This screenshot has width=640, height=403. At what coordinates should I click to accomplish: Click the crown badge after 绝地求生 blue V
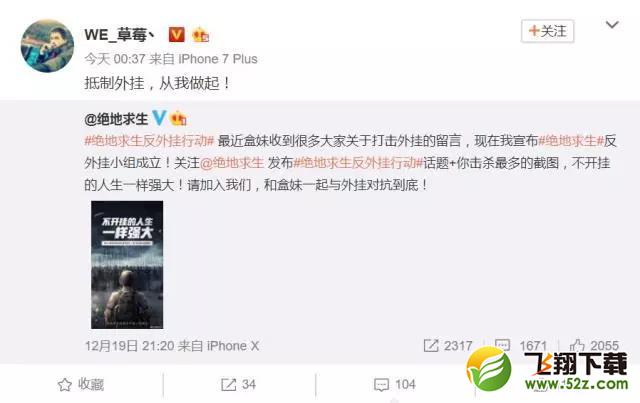pyautogui.click(x=178, y=118)
